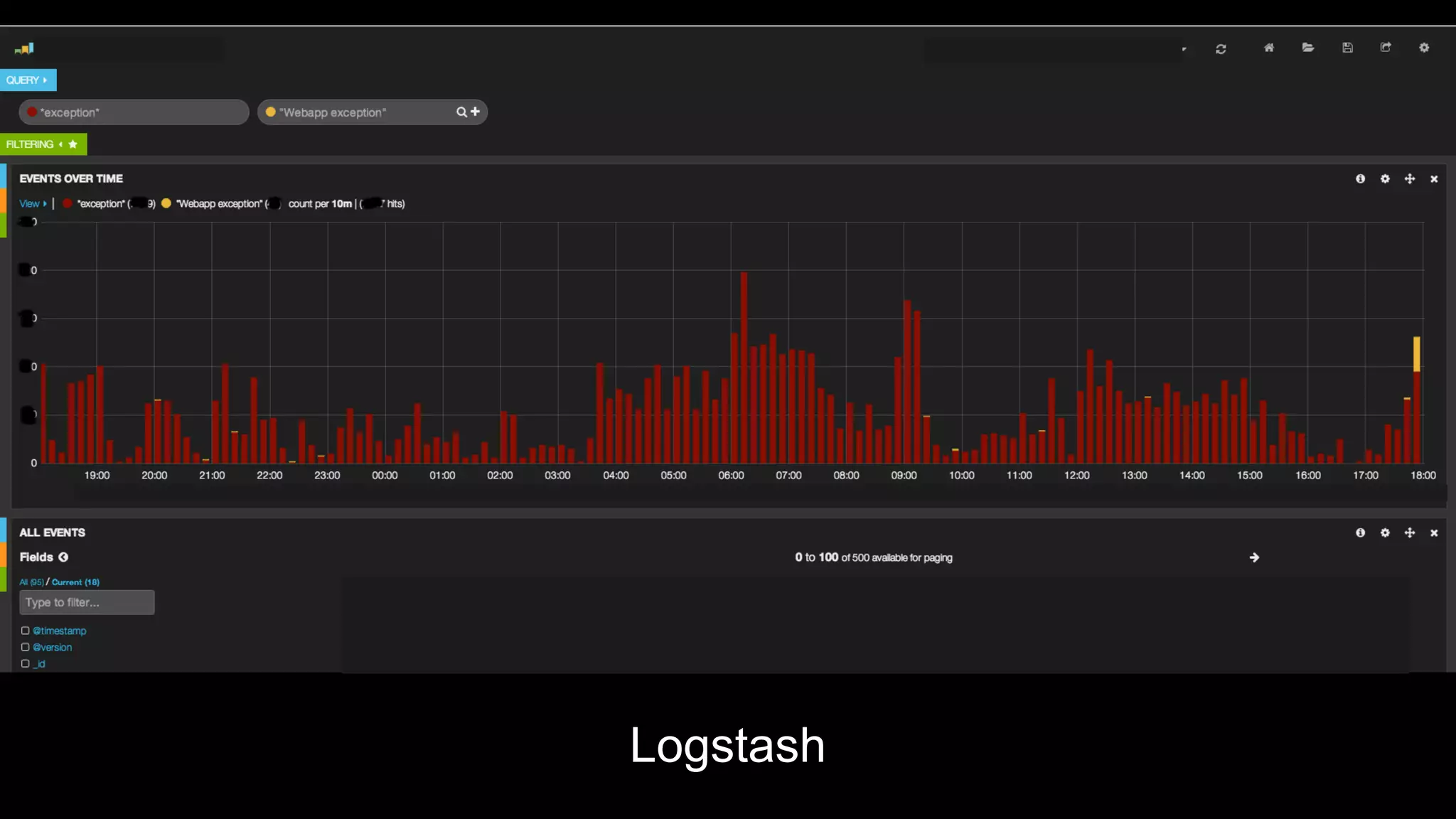The height and width of the screenshot is (819, 1456).
Task: Open the @version field link
Action: coord(52,647)
